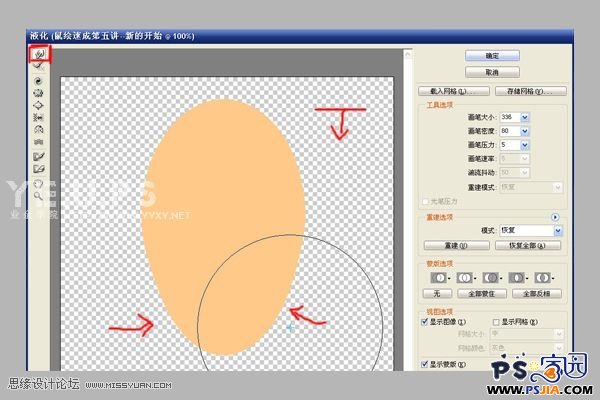Screen dimensions: 600x400
Task: Open the 画笔压力 dropdown arrow
Action: click(525, 145)
